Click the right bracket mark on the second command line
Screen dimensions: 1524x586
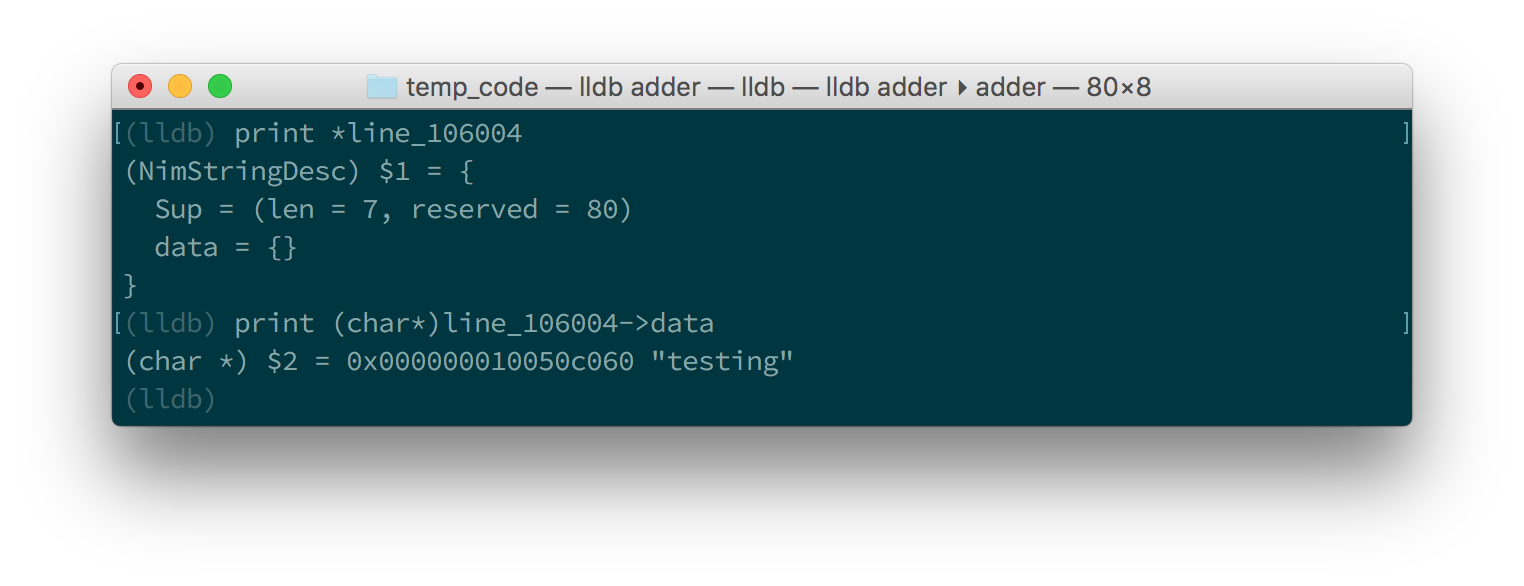point(1406,324)
